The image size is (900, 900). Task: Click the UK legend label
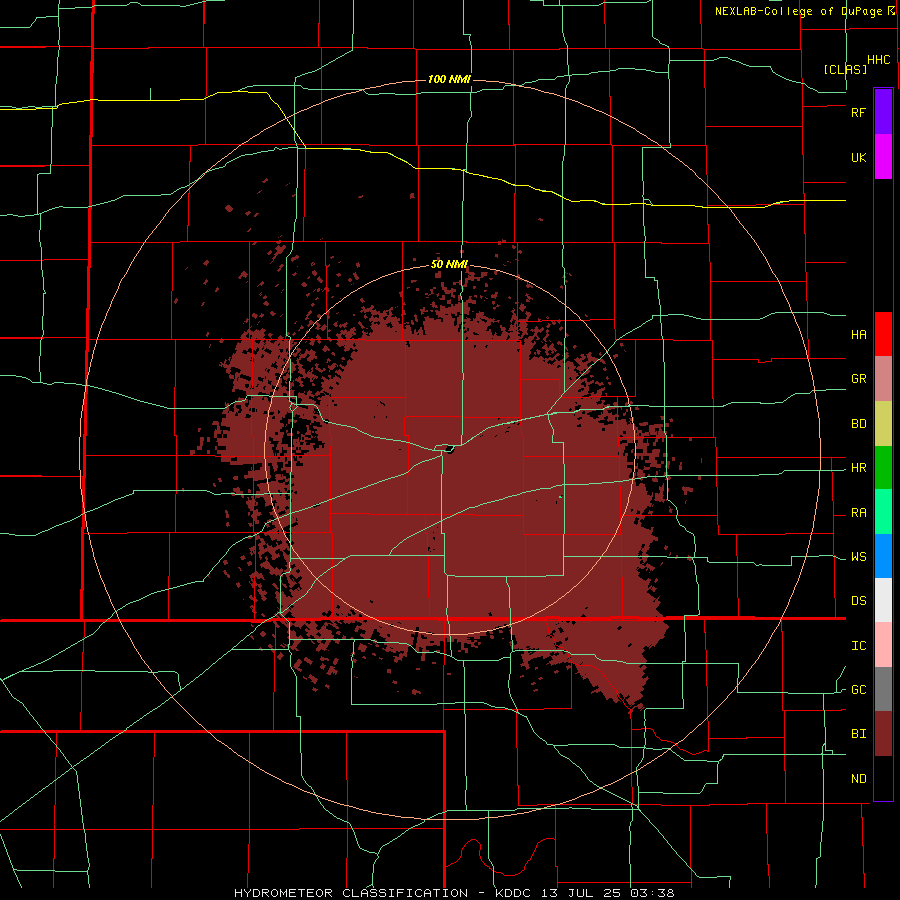[x=859, y=157]
